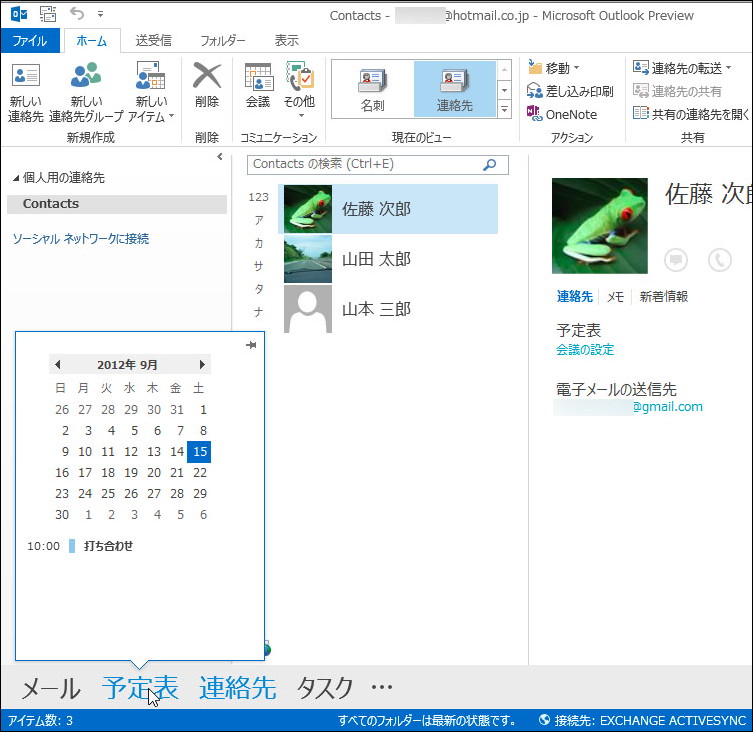
Task: Click Open Shared Contacts (共有の連絡先を開く)
Action: (x=691, y=114)
